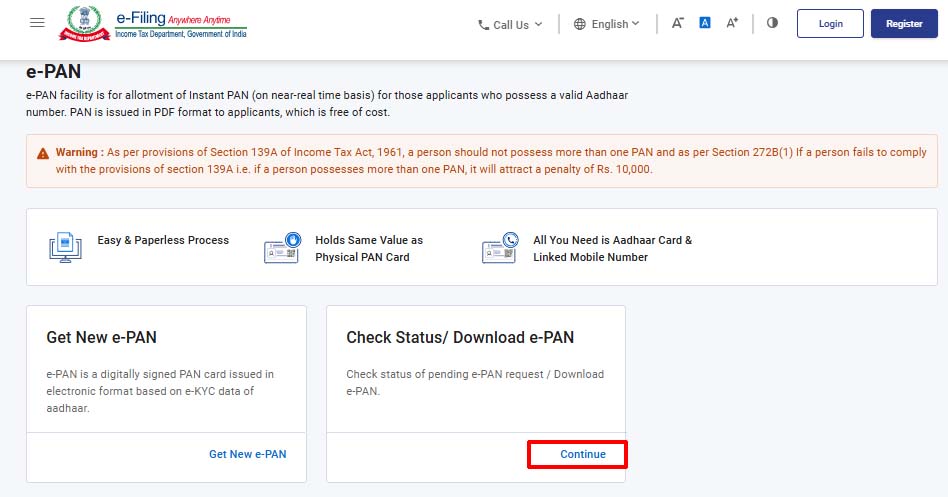The width and height of the screenshot is (948, 497).
Task: Expand the Call Us dropdown
Action: click(x=510, y=25)
